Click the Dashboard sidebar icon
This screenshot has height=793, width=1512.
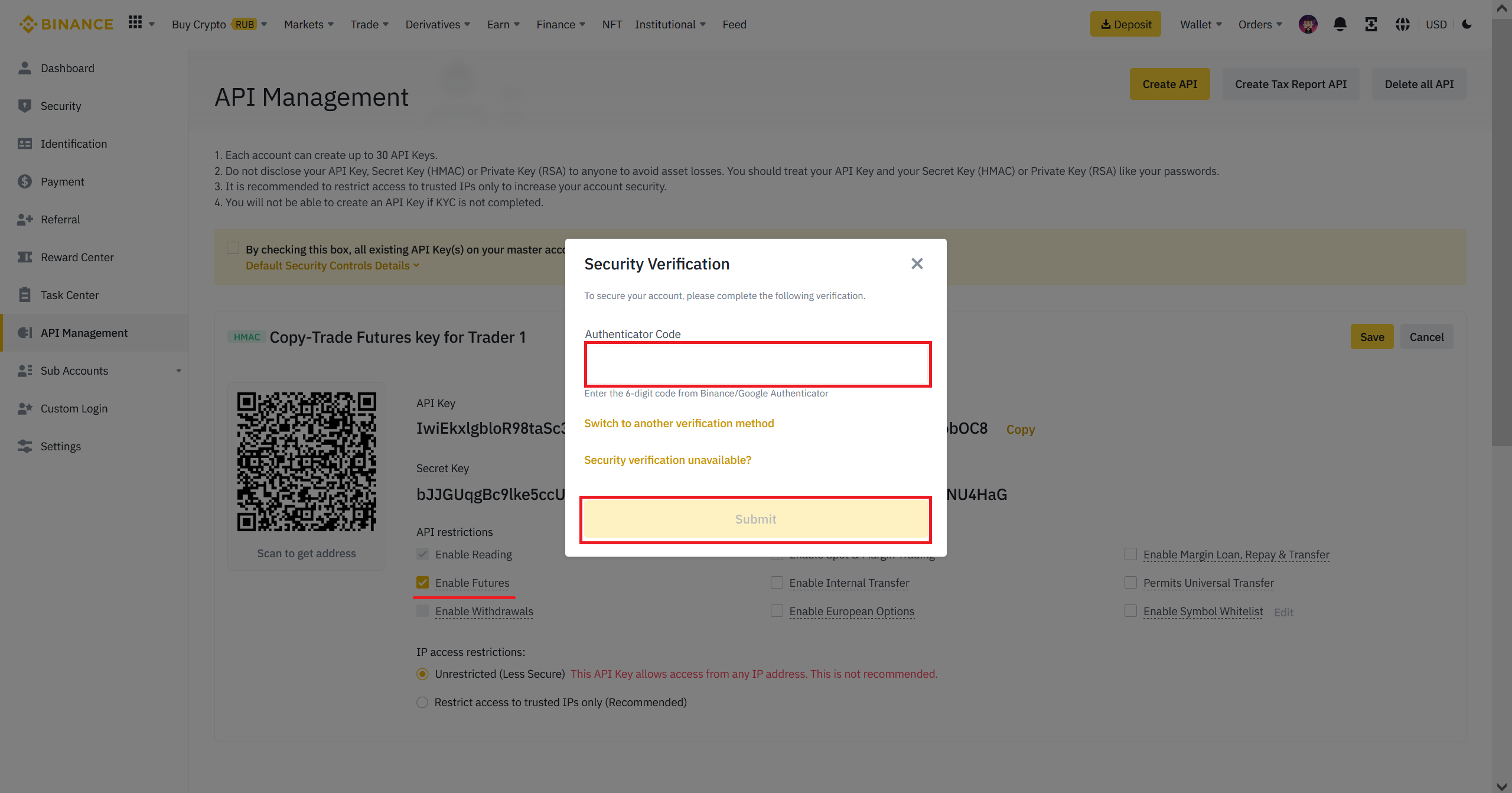(x=25, y=68)
